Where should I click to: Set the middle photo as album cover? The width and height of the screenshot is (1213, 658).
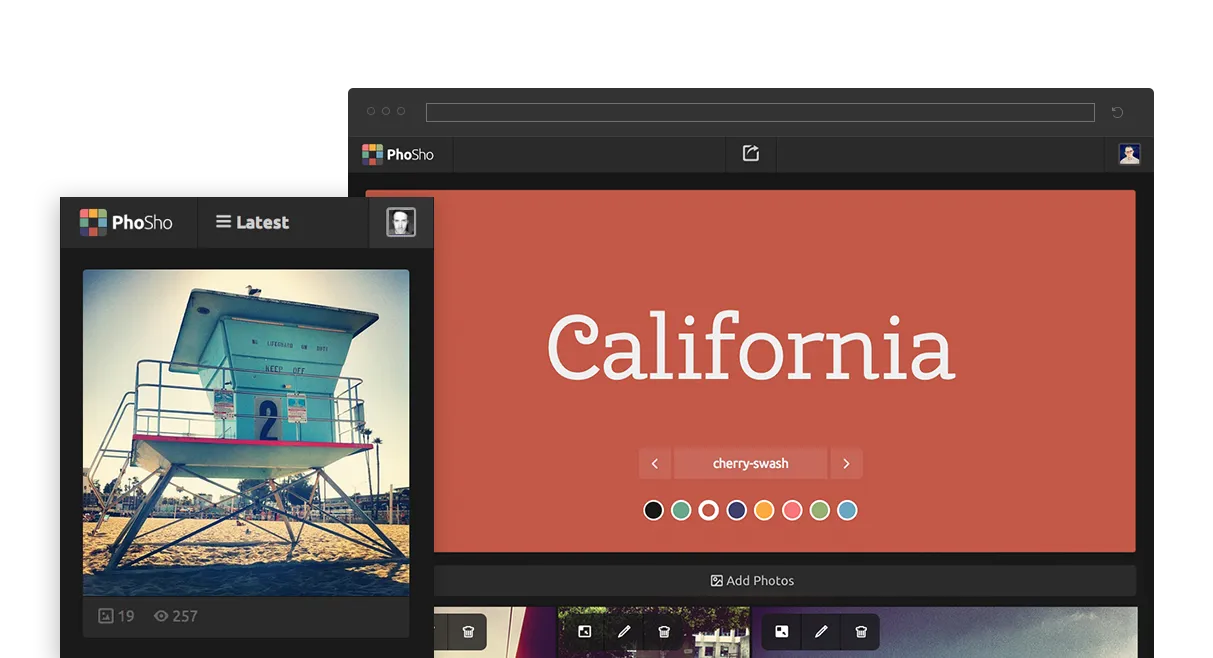click(x=585, y=632)
